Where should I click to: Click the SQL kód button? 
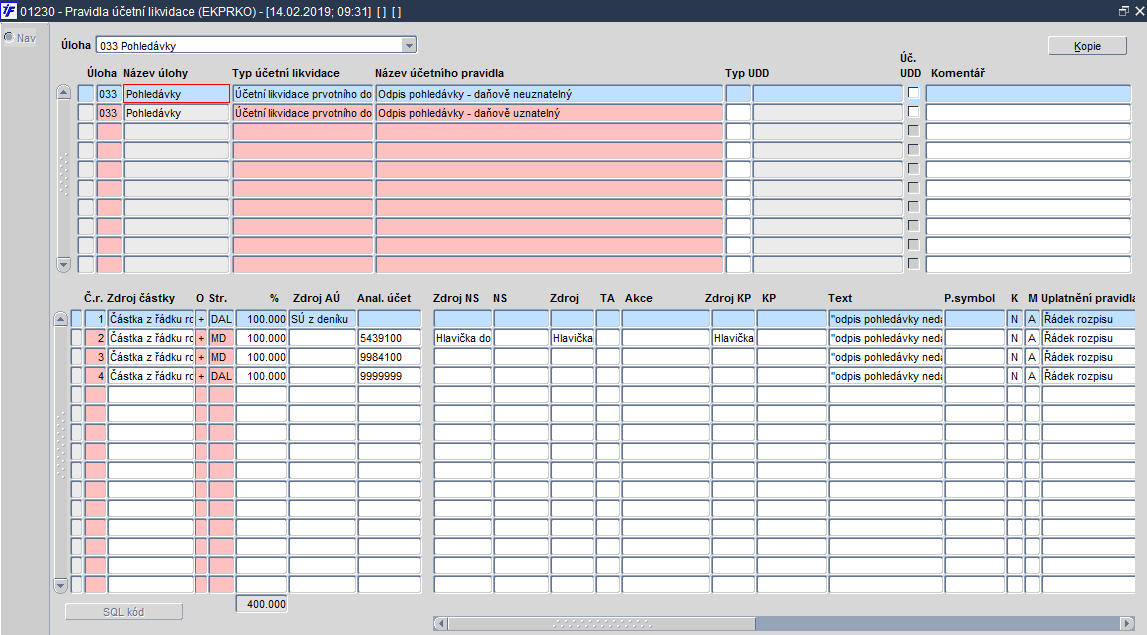[x=124, y=612]
